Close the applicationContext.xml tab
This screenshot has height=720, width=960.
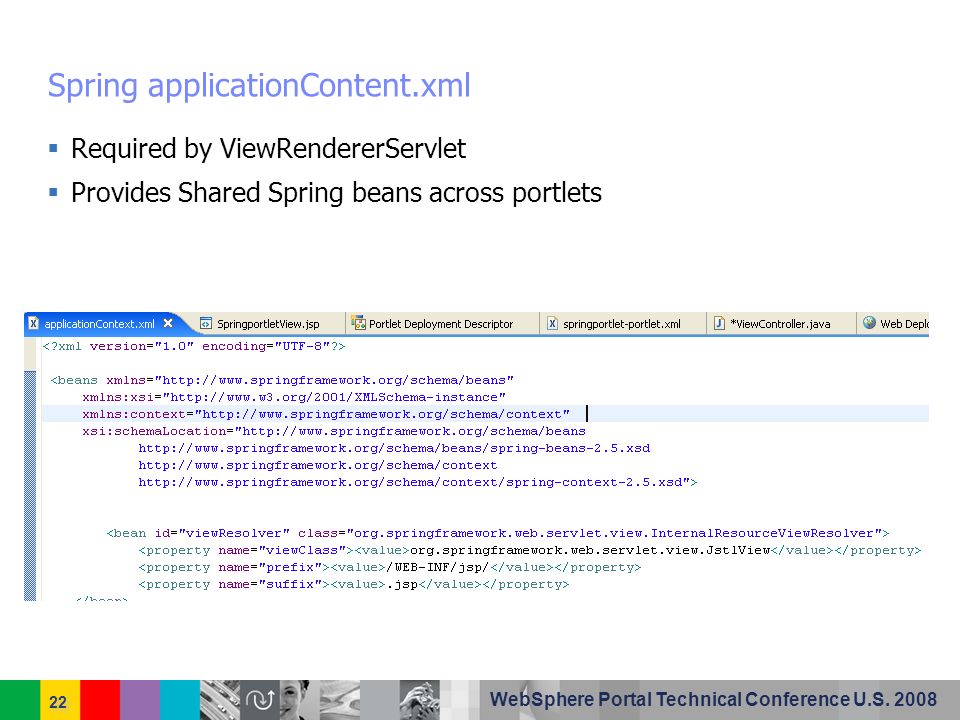pyautogui.click(x=168, y=323)
